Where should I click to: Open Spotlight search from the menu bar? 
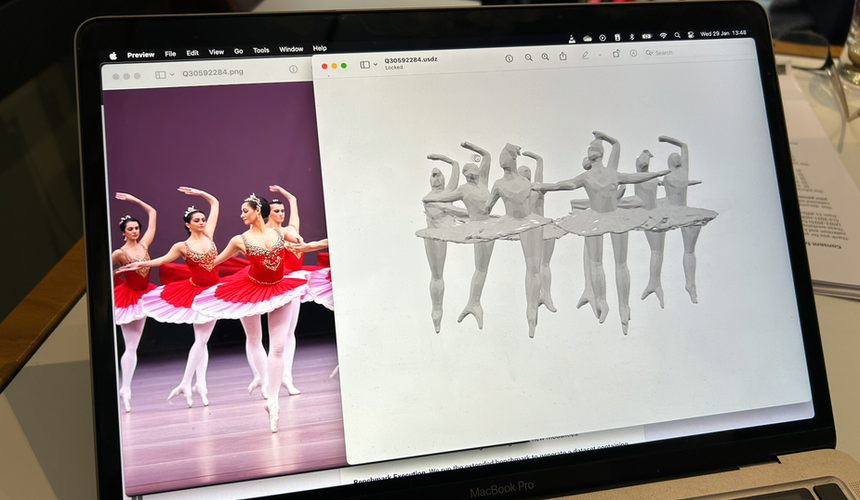click(677, 35)
